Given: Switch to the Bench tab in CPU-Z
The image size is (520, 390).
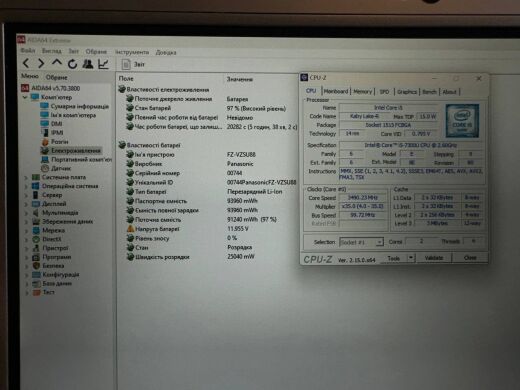Looking at the screenshot, I should click(429, 92).
